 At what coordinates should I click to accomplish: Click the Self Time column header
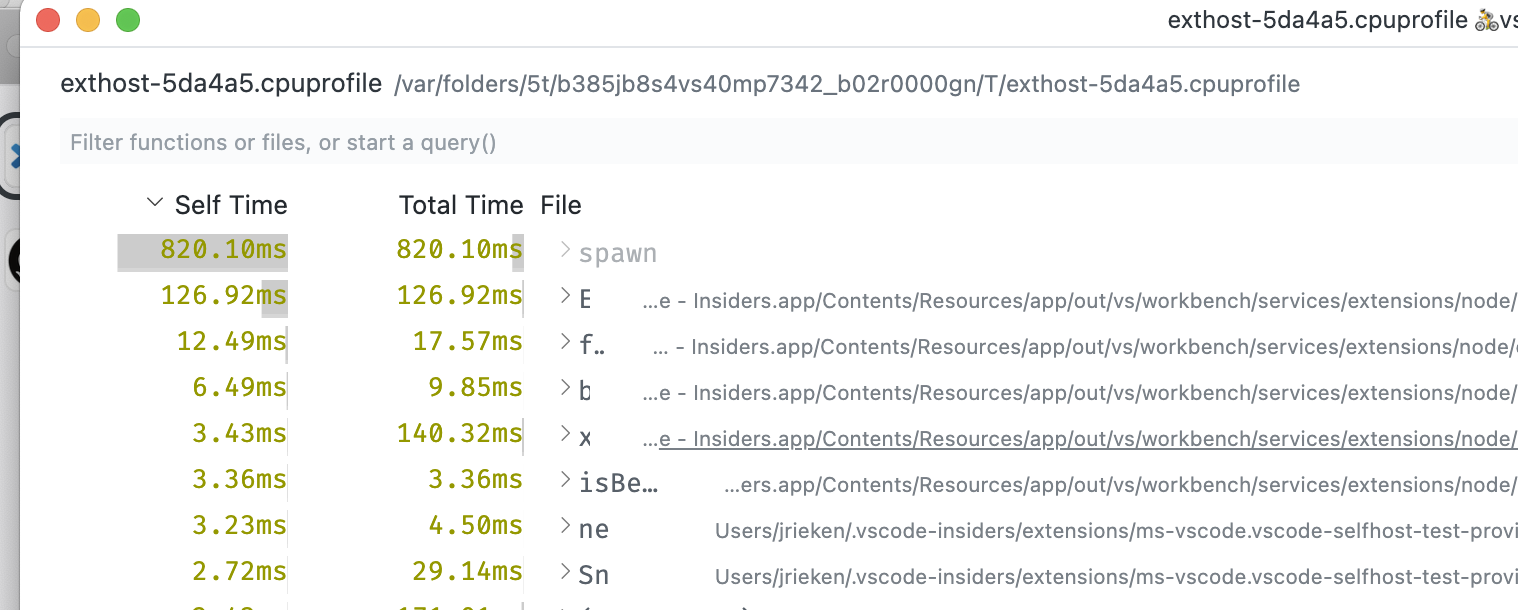click(231, 204)
